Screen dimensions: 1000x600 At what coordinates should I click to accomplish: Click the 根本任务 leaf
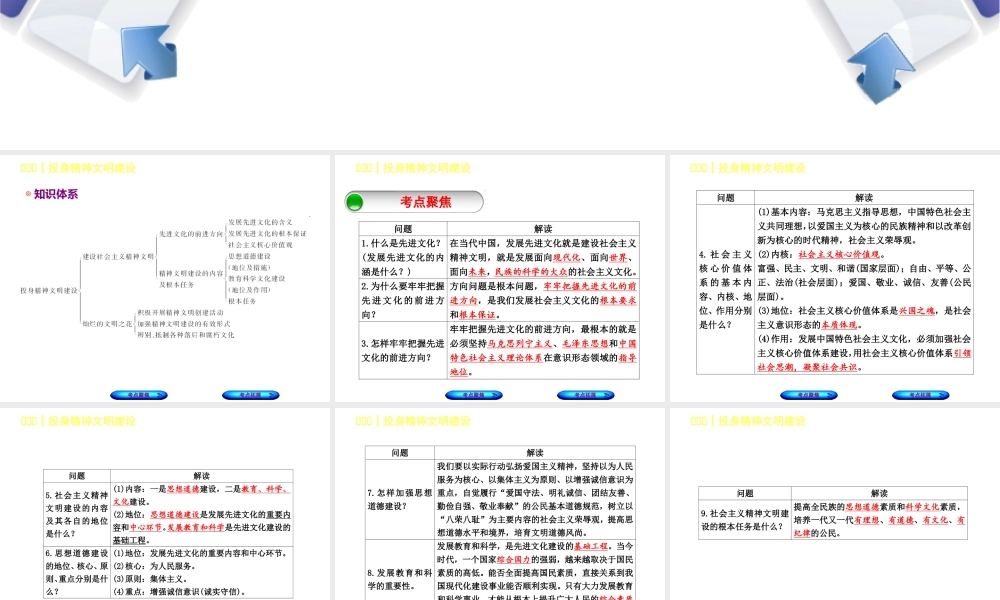tap(242, 301)
